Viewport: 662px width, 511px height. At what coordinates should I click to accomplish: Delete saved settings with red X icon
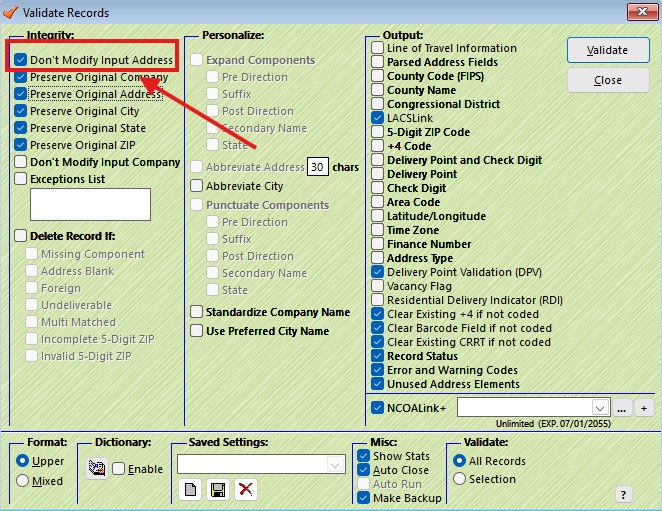[x=246, y=489]
